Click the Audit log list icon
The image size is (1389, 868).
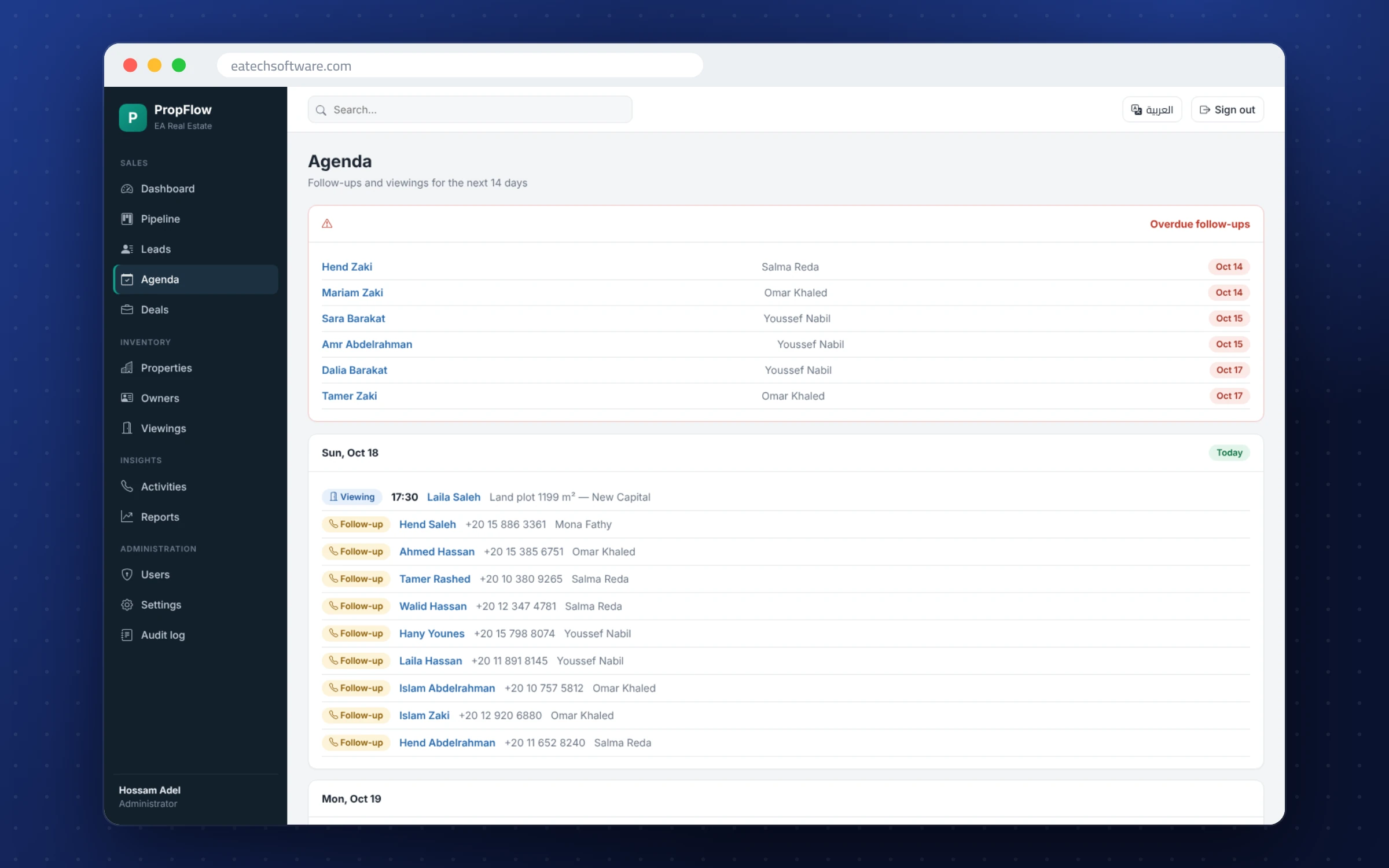(x=127, y=635)
